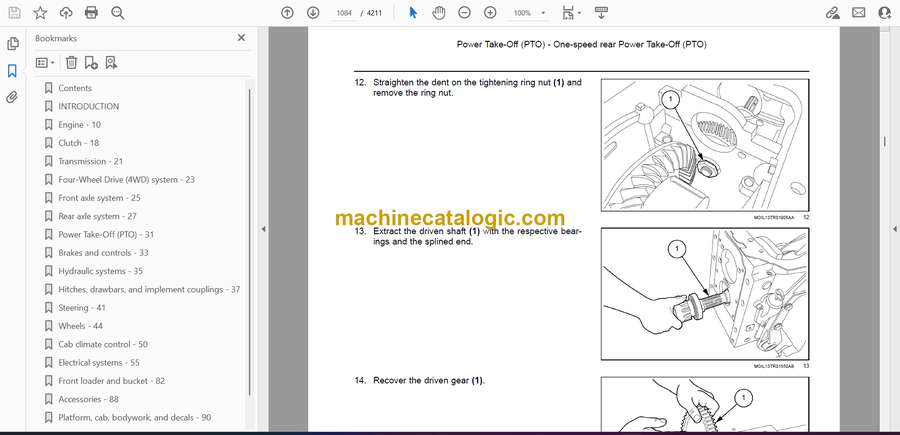Open Four-Wheel Drive (4WD) system - 23
This screenshot has width=900, height=435.
[x=126, y=180]
